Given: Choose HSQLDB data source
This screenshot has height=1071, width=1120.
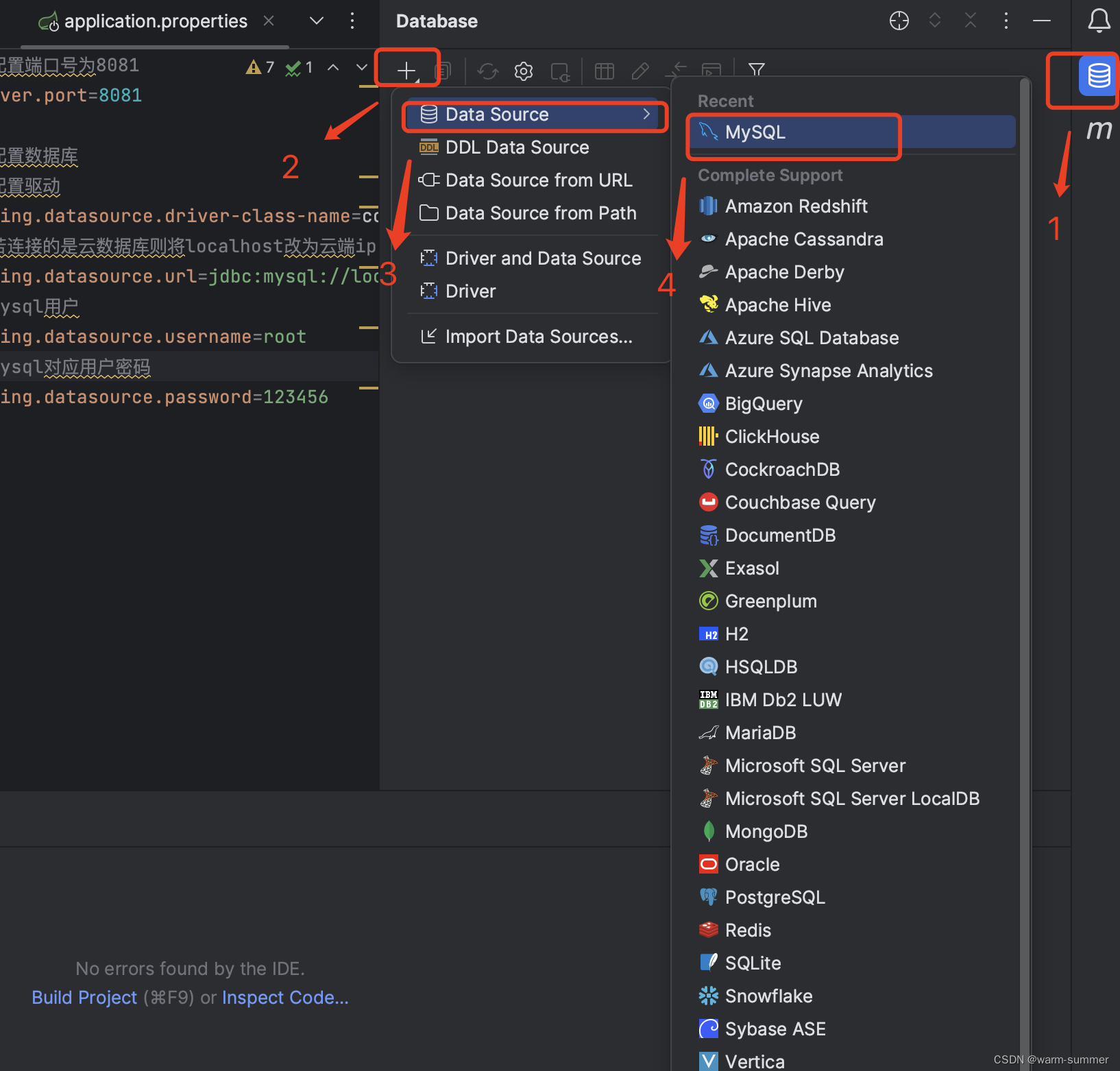Looking at the screenshot, I should pyautogui.click(x=852, y=667).
